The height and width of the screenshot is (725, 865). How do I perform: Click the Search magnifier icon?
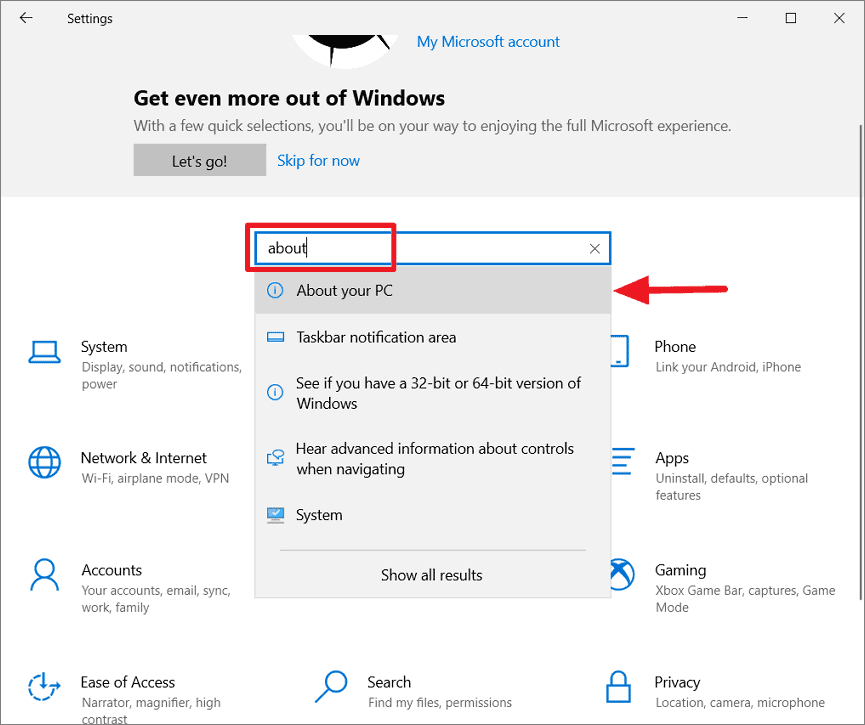coord(331,686)
